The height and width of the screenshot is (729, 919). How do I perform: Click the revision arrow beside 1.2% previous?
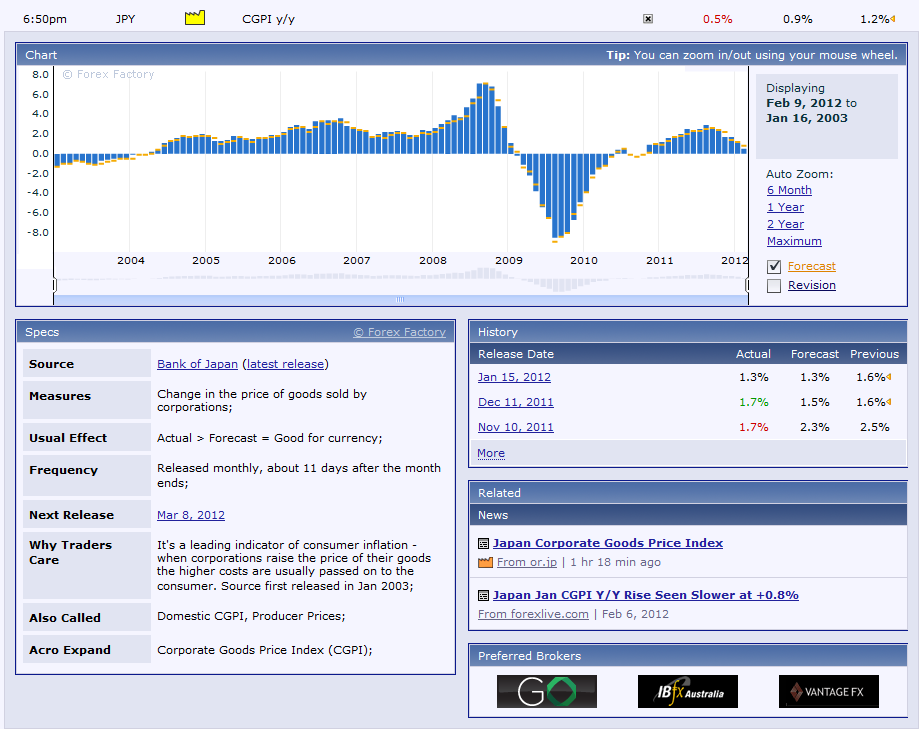pyautogui.click(x=893, y=19)
